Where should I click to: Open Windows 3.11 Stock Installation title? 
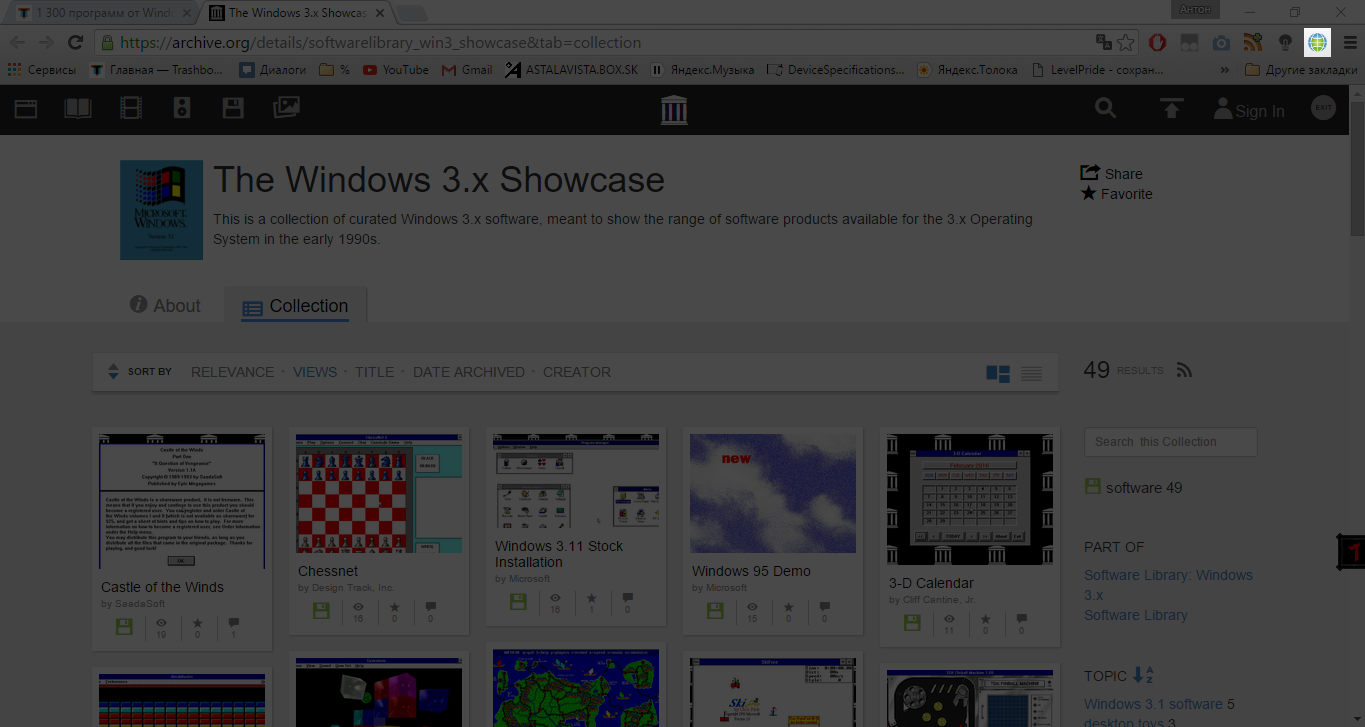[559, 554]
